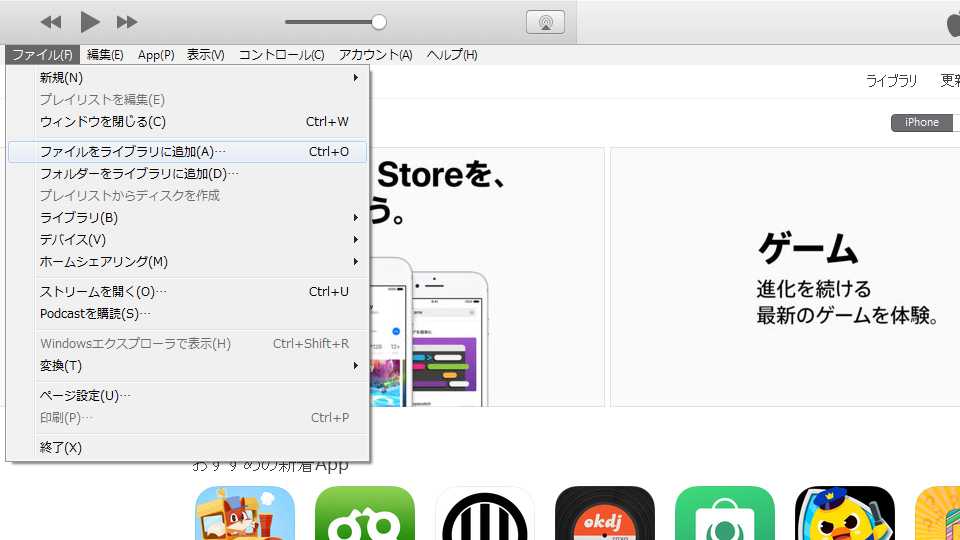Open the App(P) menu
Viewport: 960px width, 540px height.
tap(156, 54)
